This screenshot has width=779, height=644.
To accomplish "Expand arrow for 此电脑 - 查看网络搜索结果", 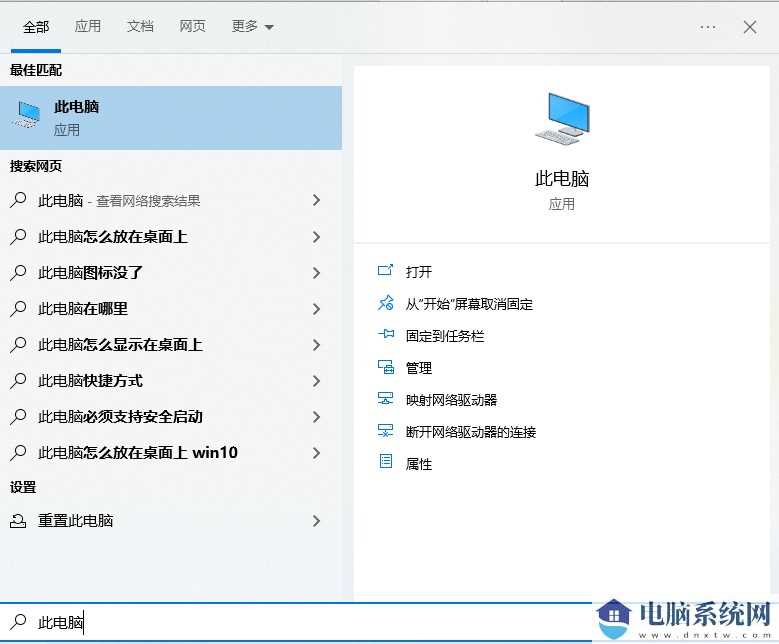I will tap(316, 200).
